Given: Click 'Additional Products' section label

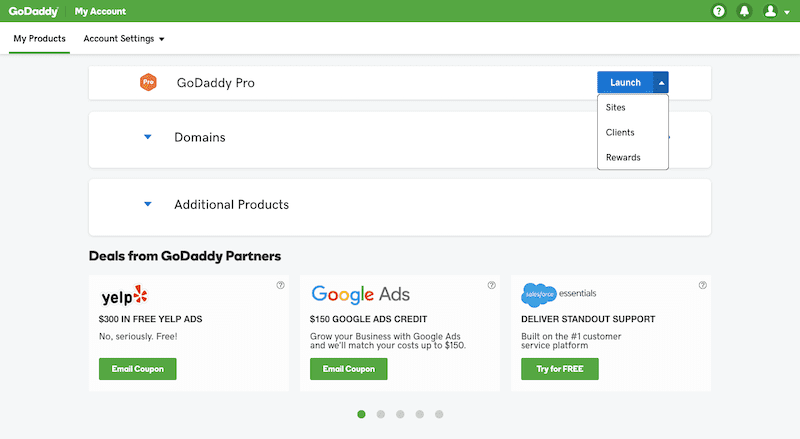Looking at the screenshot, I should pyautogui.click(x=232, y=205).
